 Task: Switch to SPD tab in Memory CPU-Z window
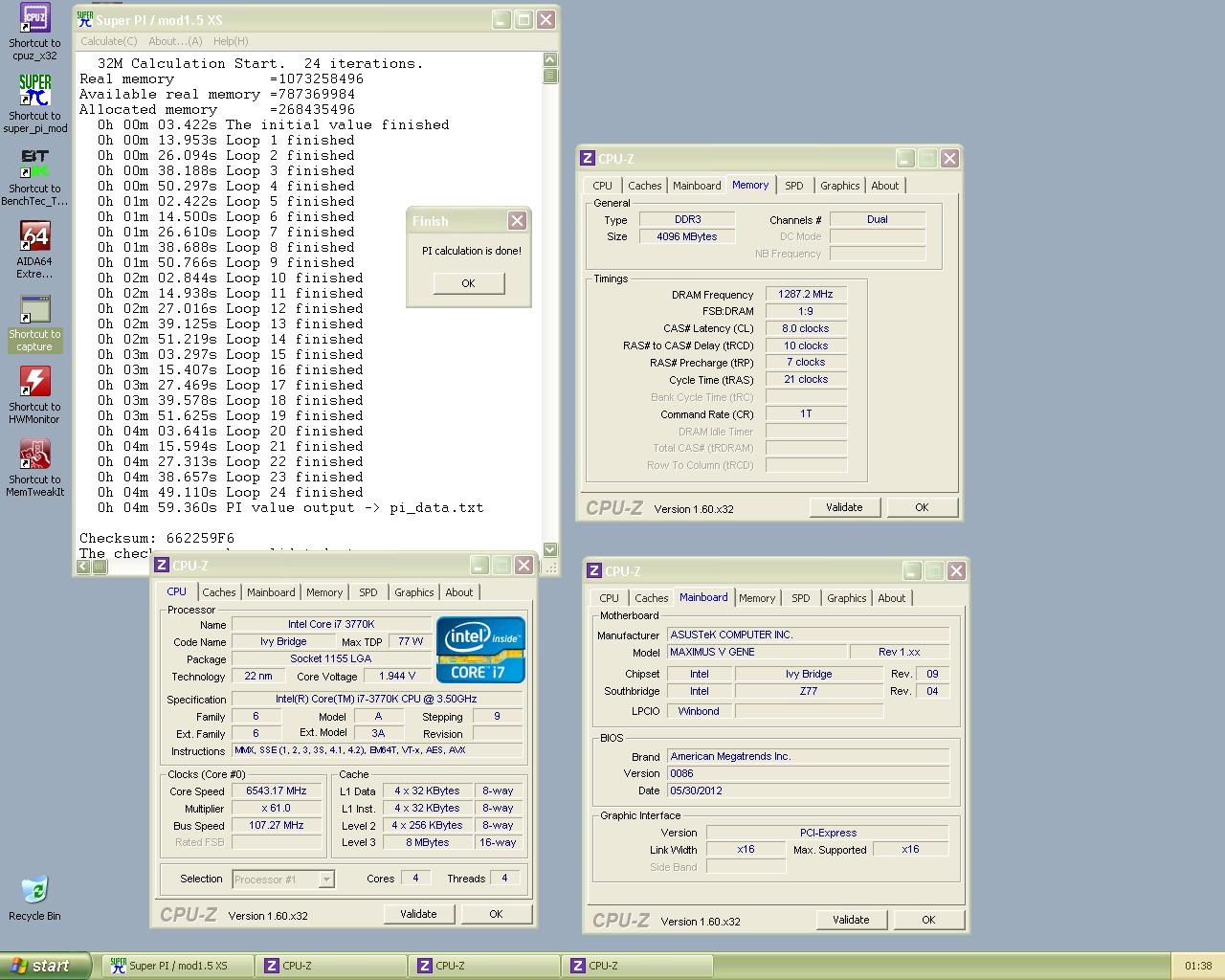(794, 186)
